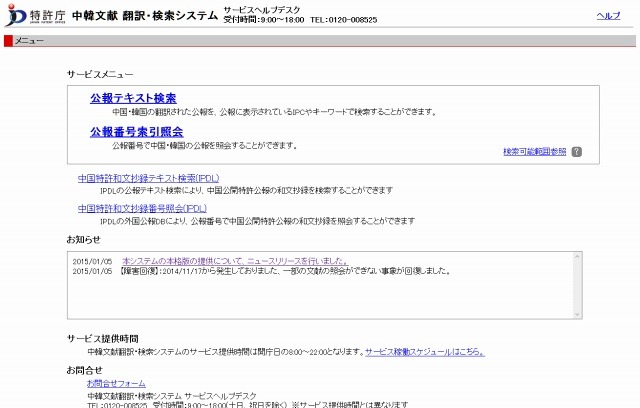Click first 2015/01/05 date in notices
Screen dimensions: 640x408
(92, 262)
